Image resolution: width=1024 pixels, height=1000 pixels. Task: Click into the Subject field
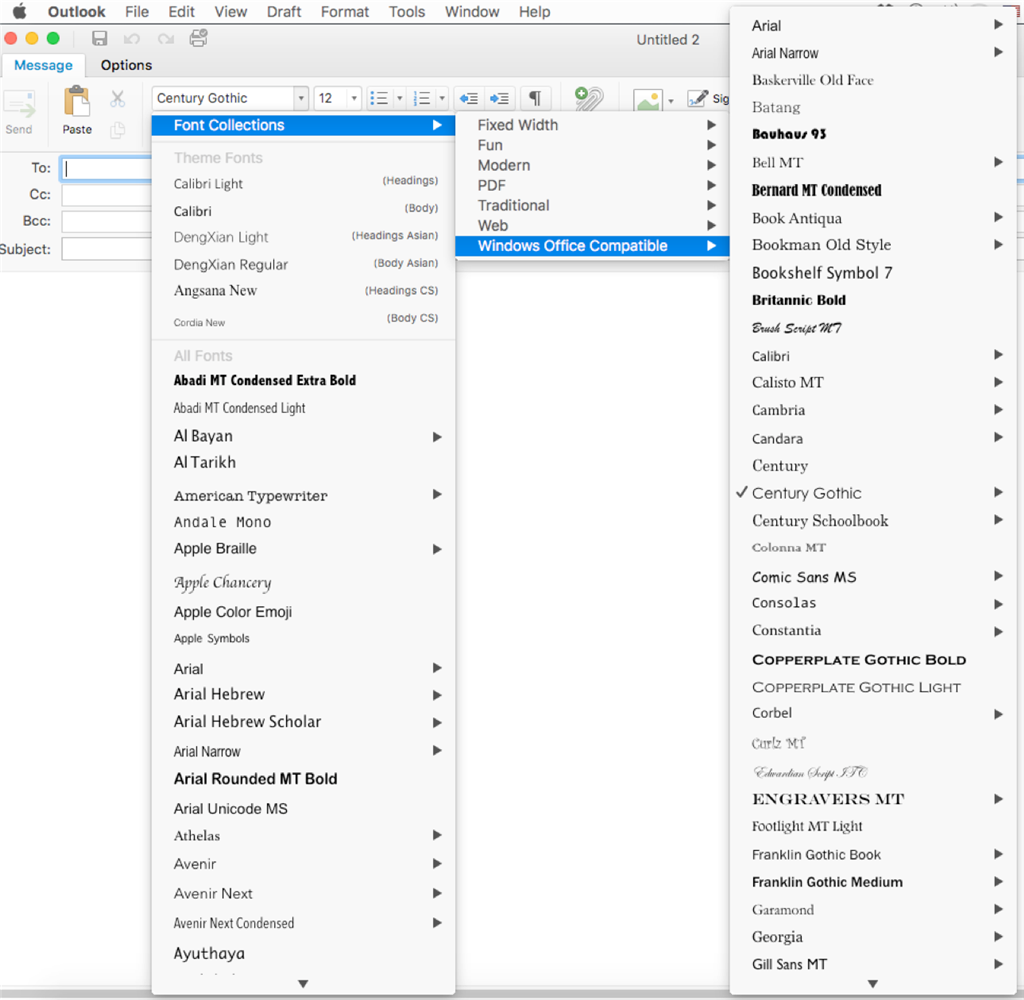click(106, 249)
